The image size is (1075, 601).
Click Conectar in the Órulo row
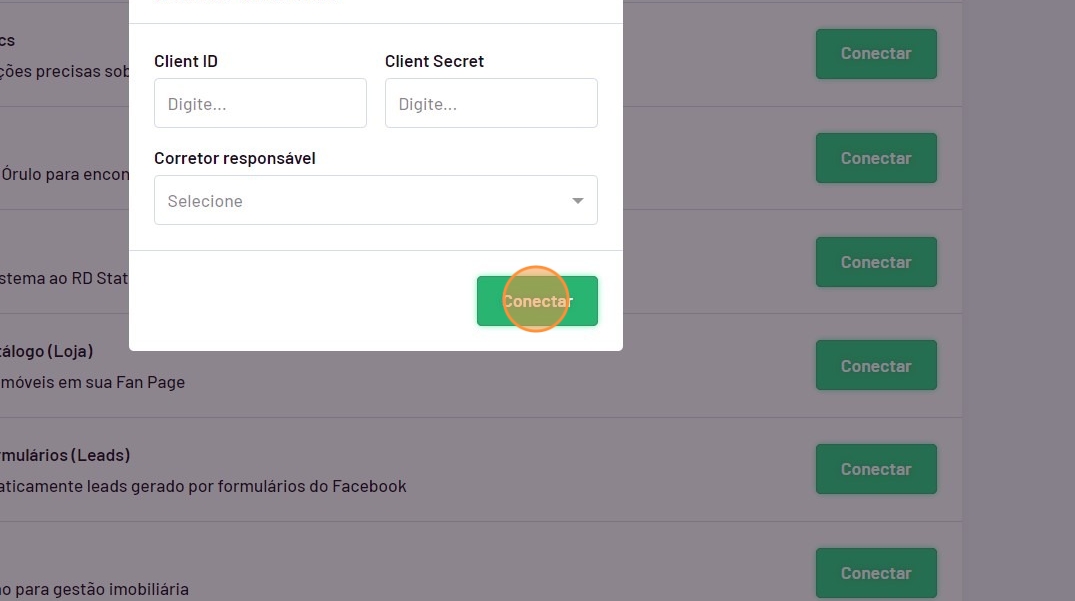(x=876, y=158)
